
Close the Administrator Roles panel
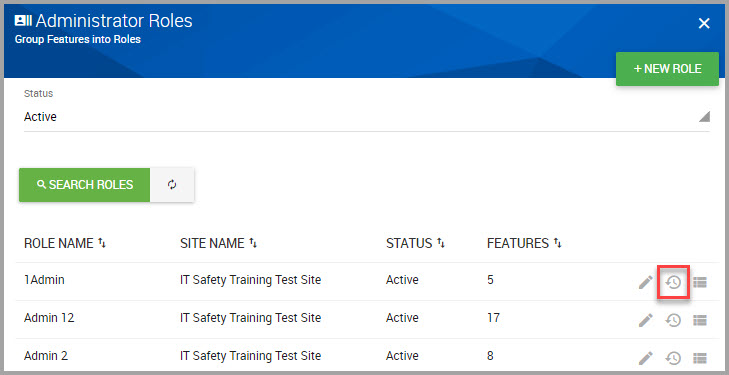704,23
